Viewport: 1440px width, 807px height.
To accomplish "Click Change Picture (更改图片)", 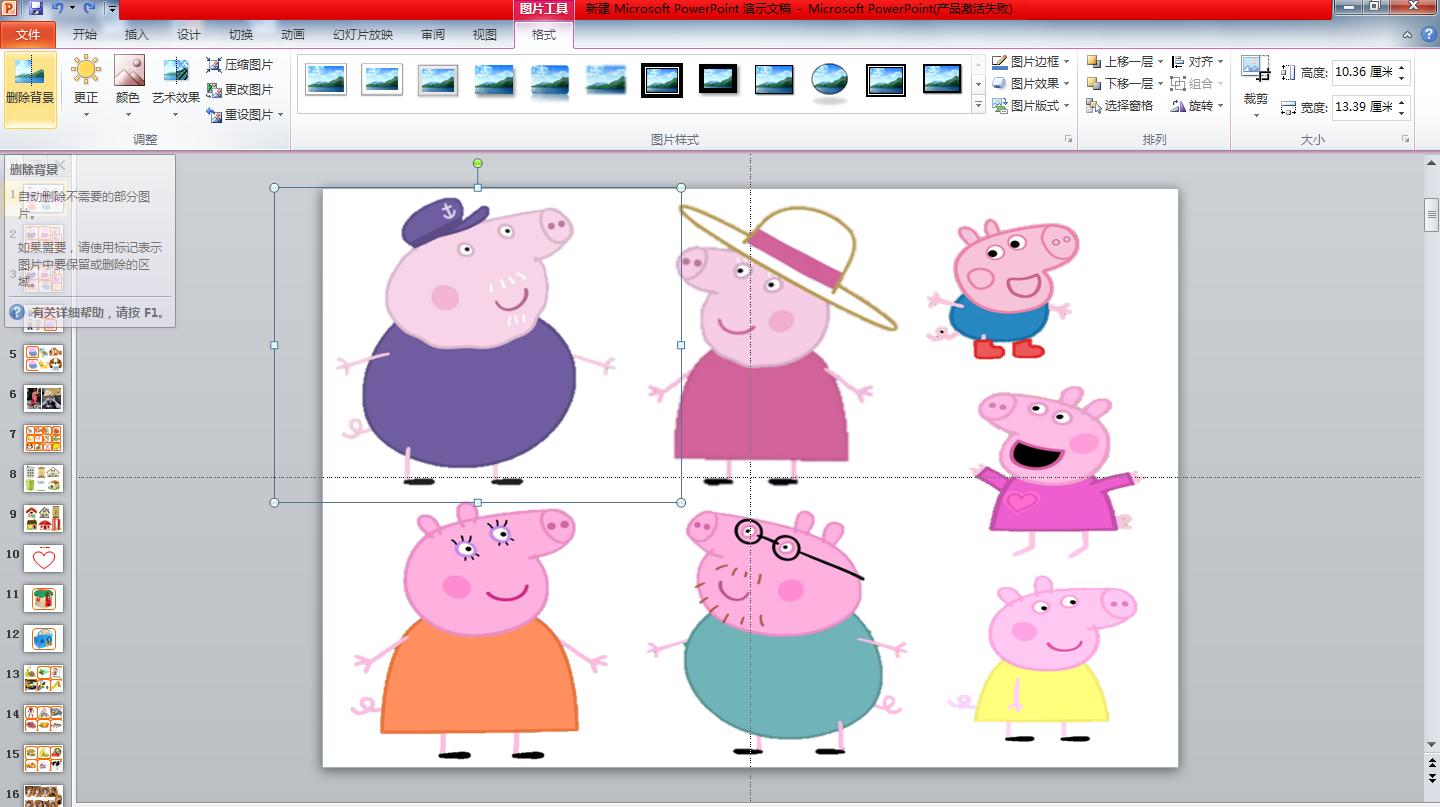I will 240,90.
